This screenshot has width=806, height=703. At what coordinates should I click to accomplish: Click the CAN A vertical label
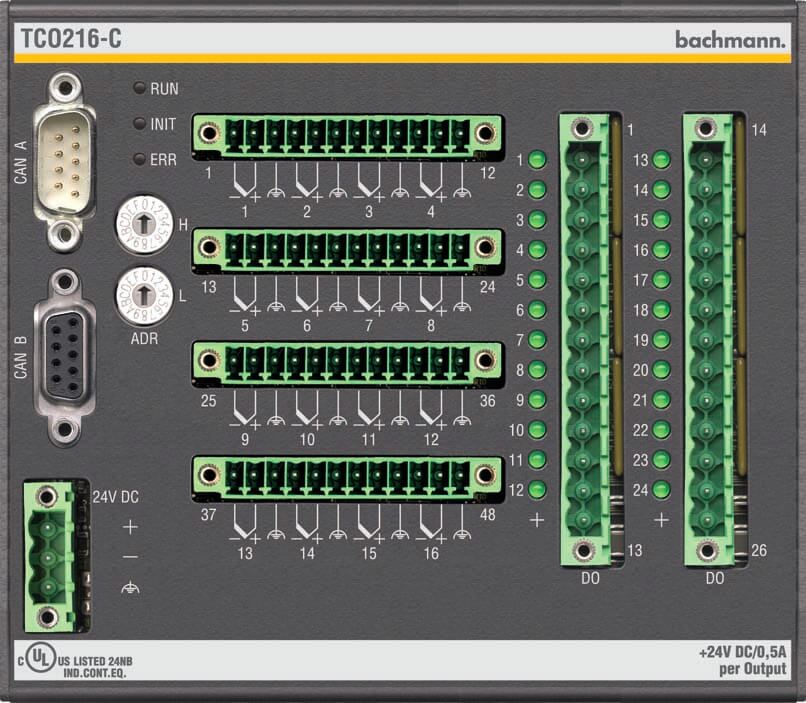(21, 162)
